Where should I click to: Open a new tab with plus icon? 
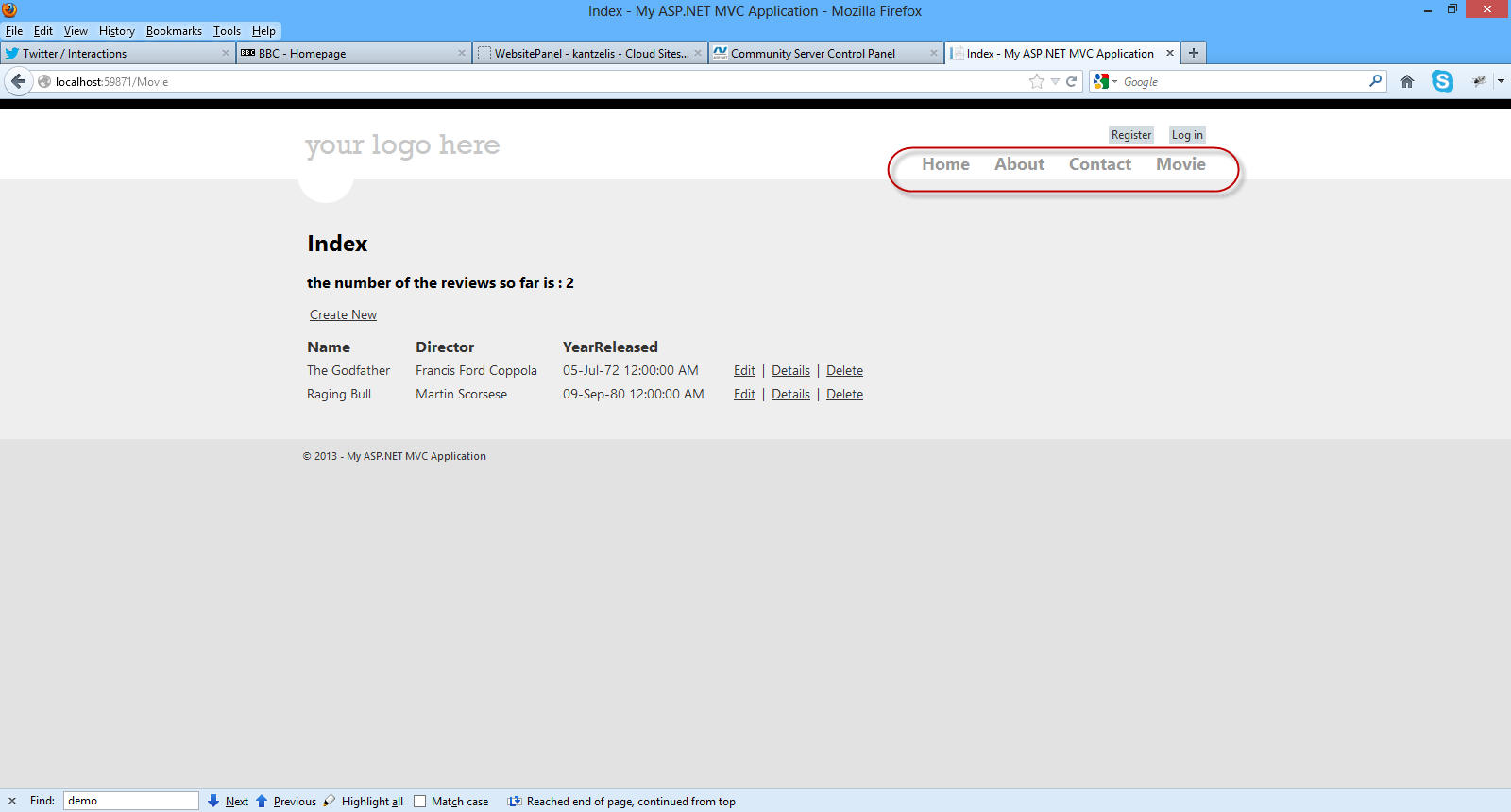(1194, 53)
